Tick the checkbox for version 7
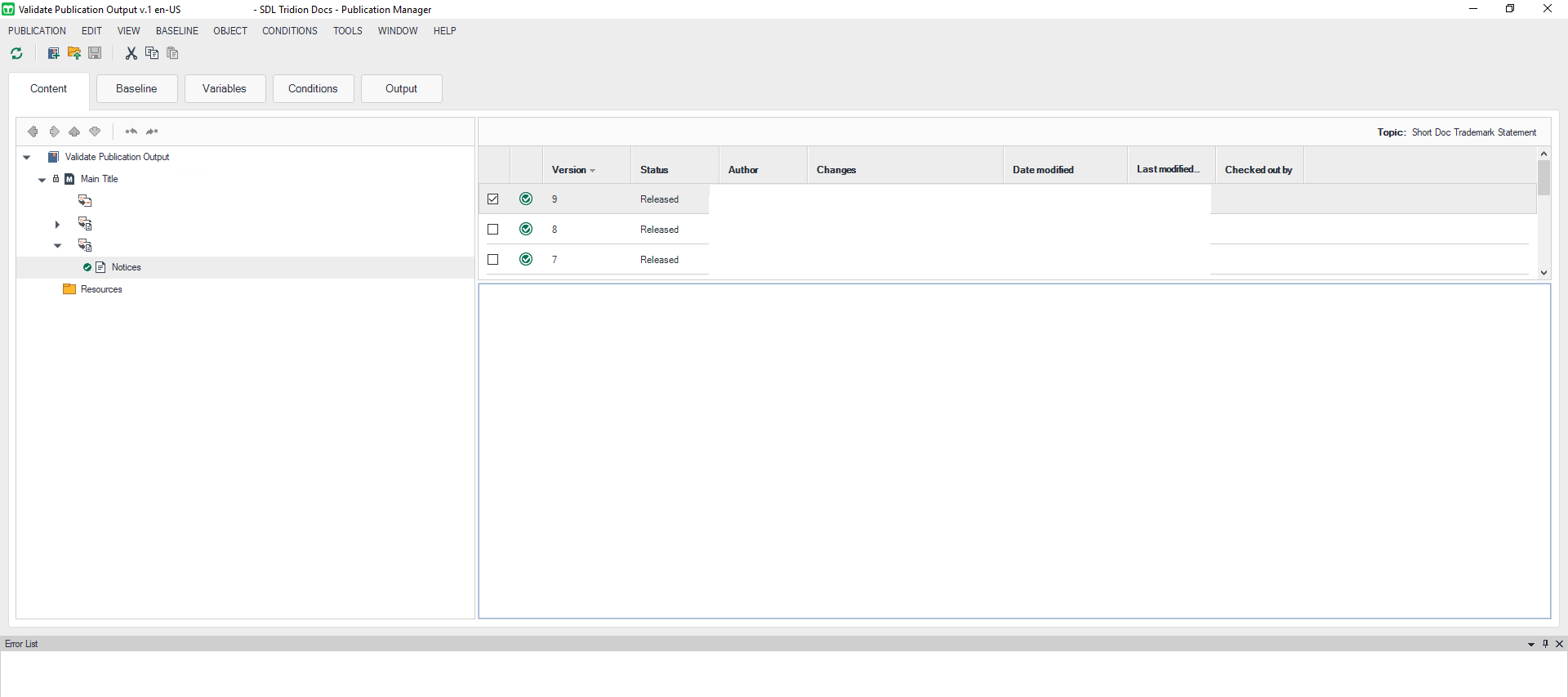1568x697 pixels. point(493,260)
